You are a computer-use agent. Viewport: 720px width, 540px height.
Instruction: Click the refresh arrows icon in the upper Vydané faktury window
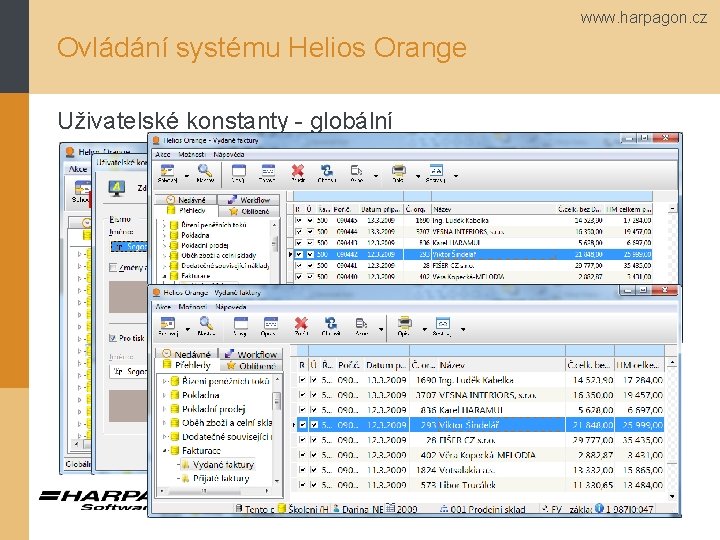click(327, 171)
